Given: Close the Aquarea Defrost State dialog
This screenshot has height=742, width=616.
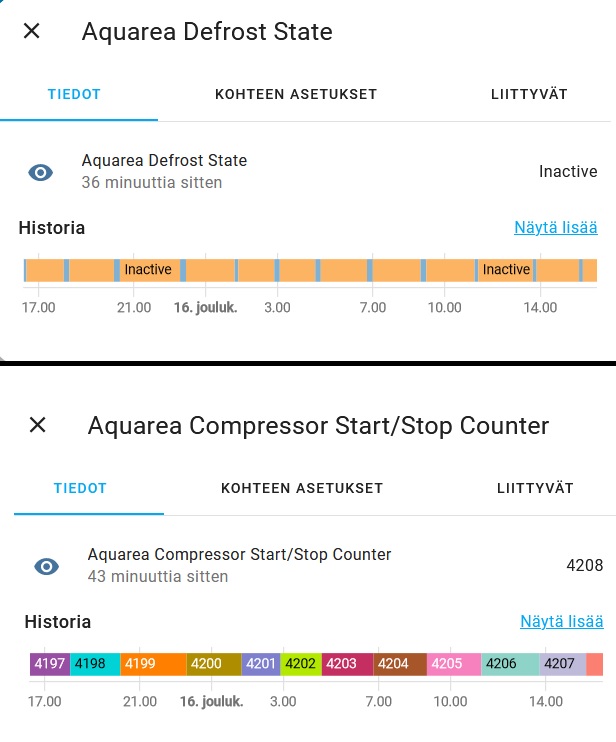Looking at the screenshot, I should [32, 31].
